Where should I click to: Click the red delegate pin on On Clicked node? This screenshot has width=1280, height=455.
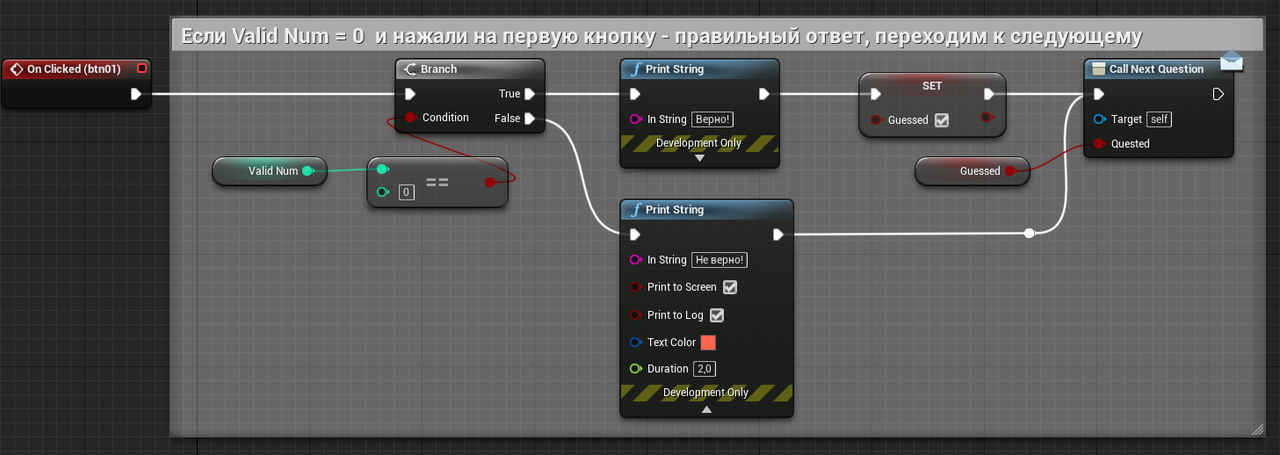141,68
